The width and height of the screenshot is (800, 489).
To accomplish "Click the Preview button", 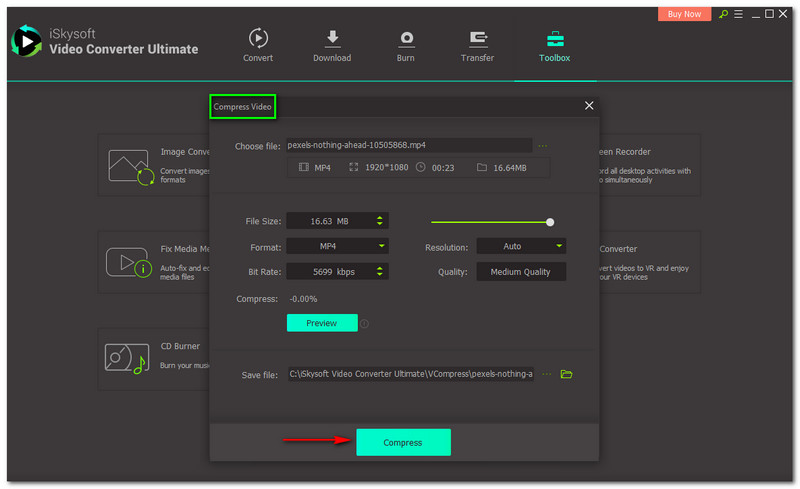I will point(321,323).
